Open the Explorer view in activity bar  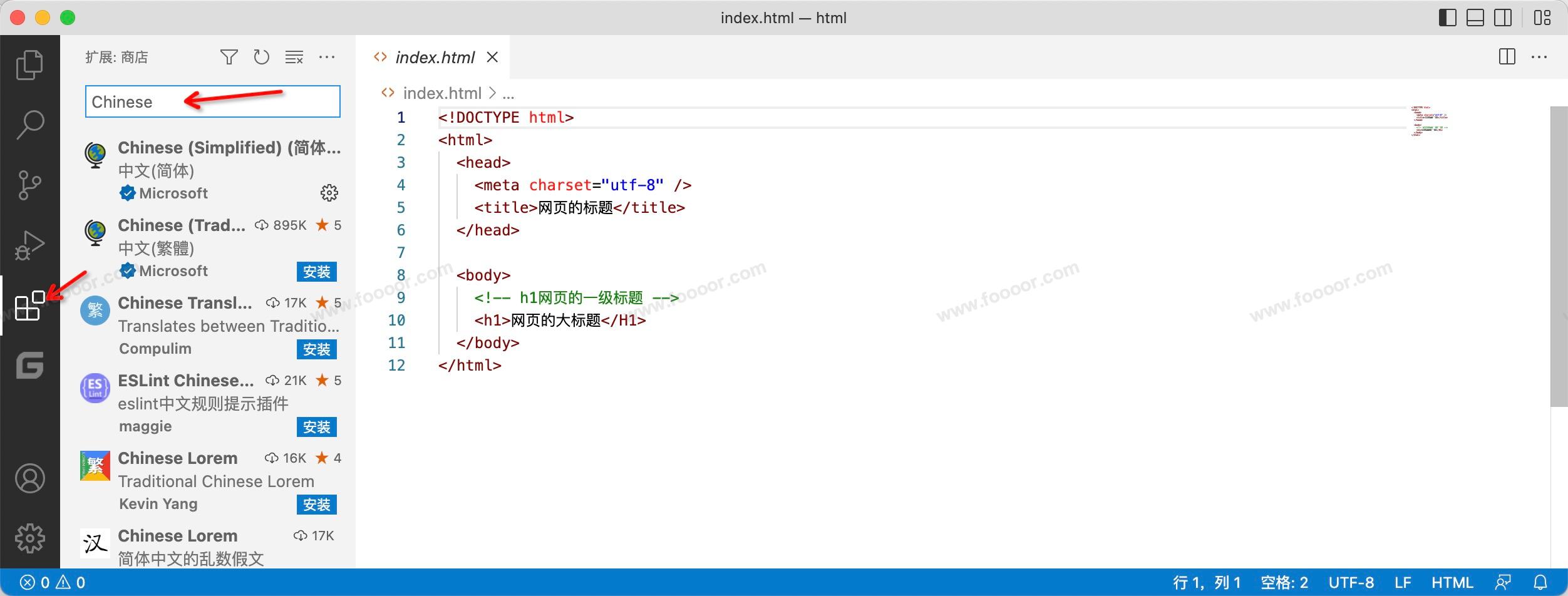click(x=29, y=65)
